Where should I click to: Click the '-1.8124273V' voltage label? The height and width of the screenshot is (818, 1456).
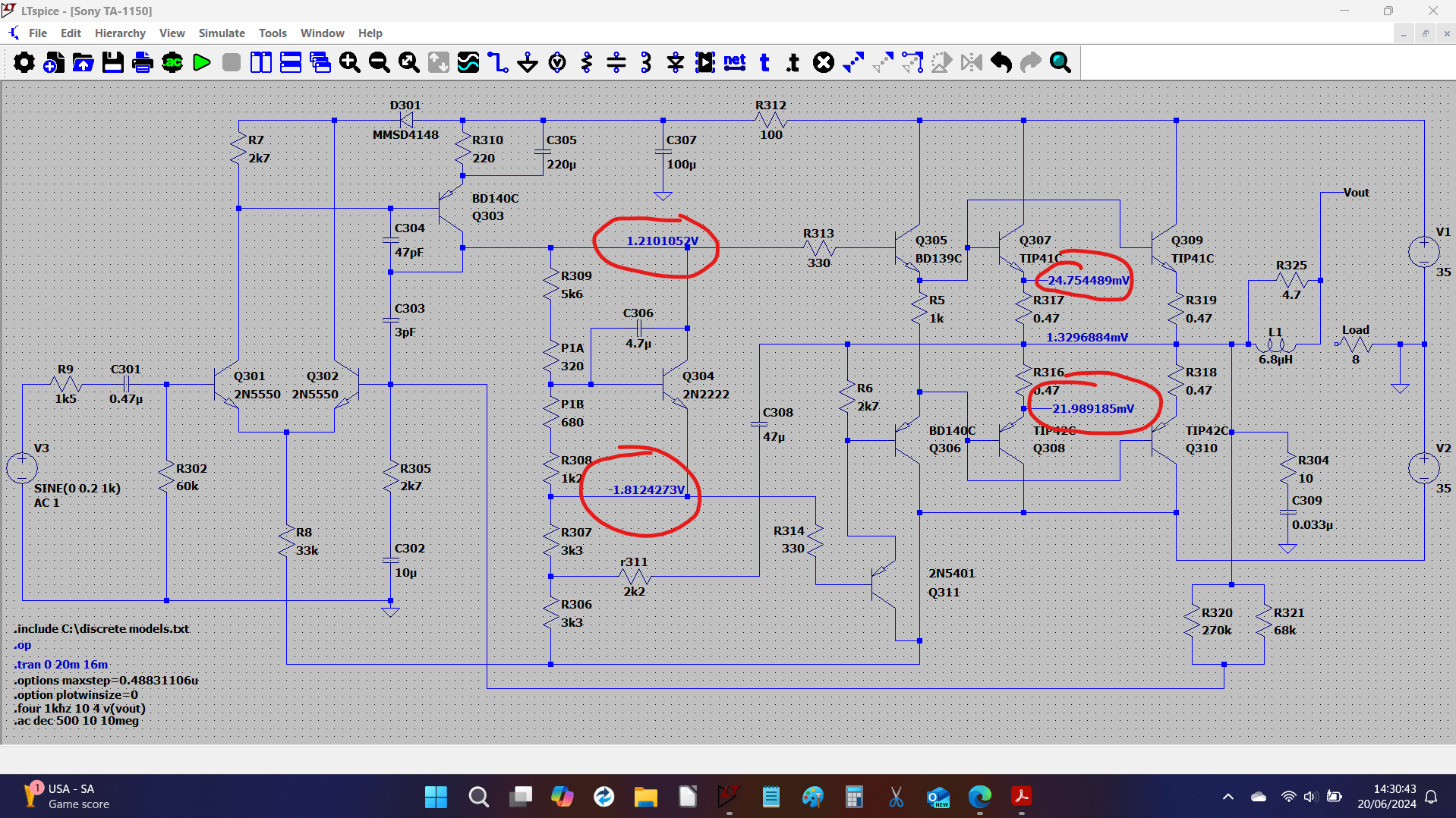[x=647, y=489]
